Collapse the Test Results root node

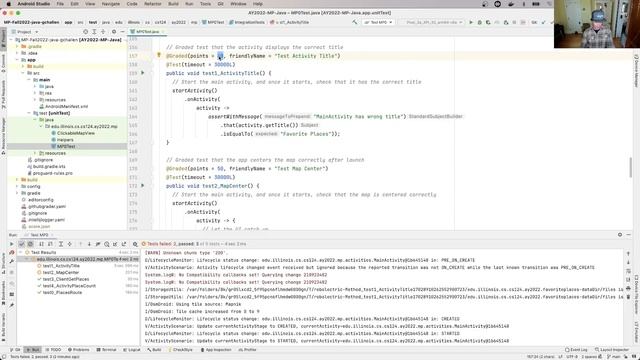click(x=21, y=253)
